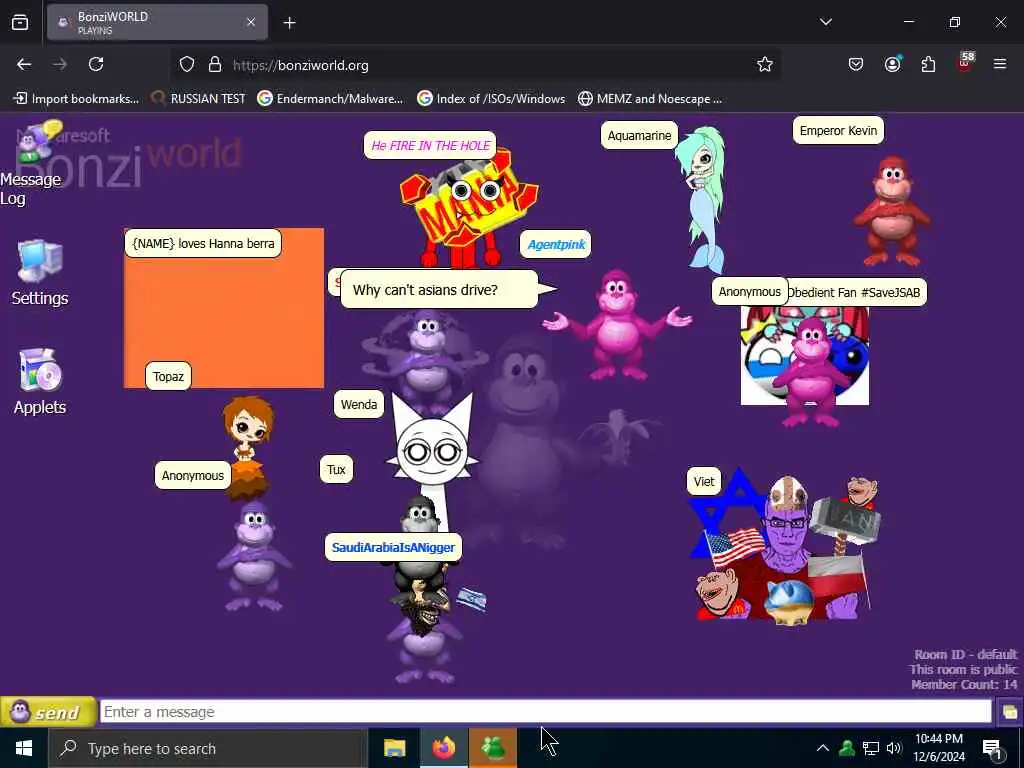Viewport: 1024px width, 768px height.
Task: Click the Wenda white cat character
Action: [x=432, y=451]
